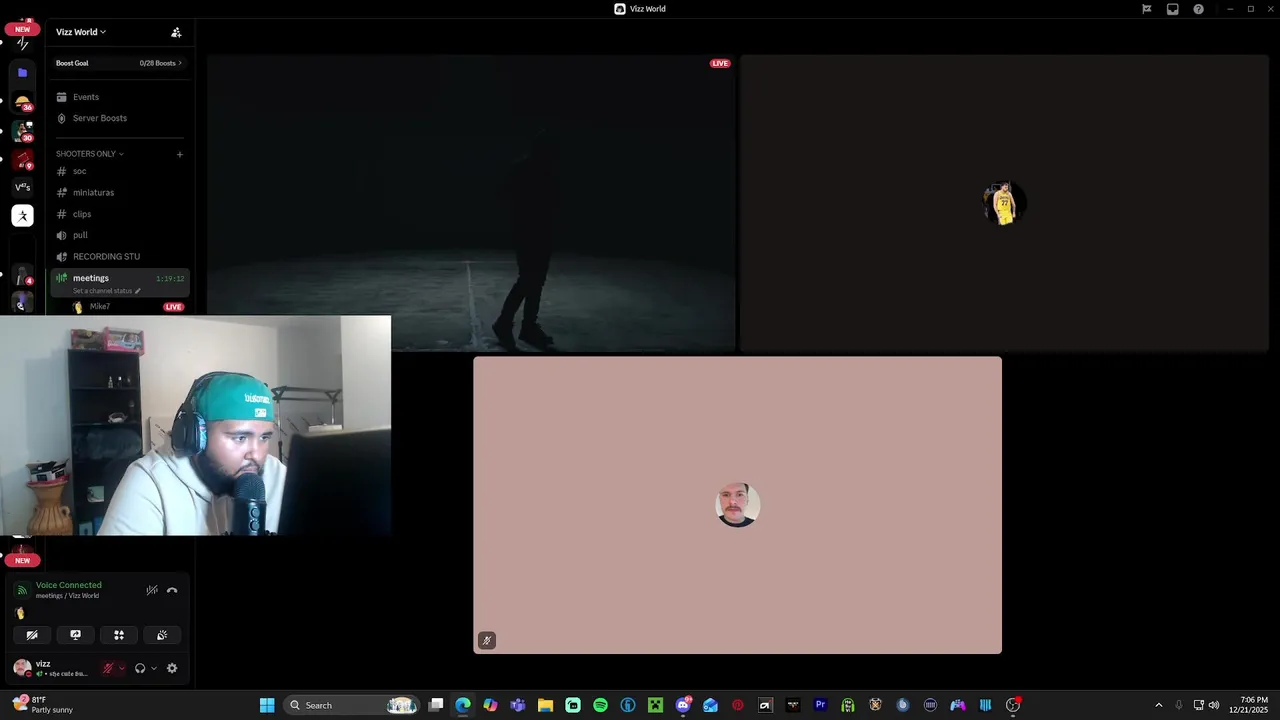Open volume control in system tray
This screenshot has height=720, width=1280.
(1214, 705)
